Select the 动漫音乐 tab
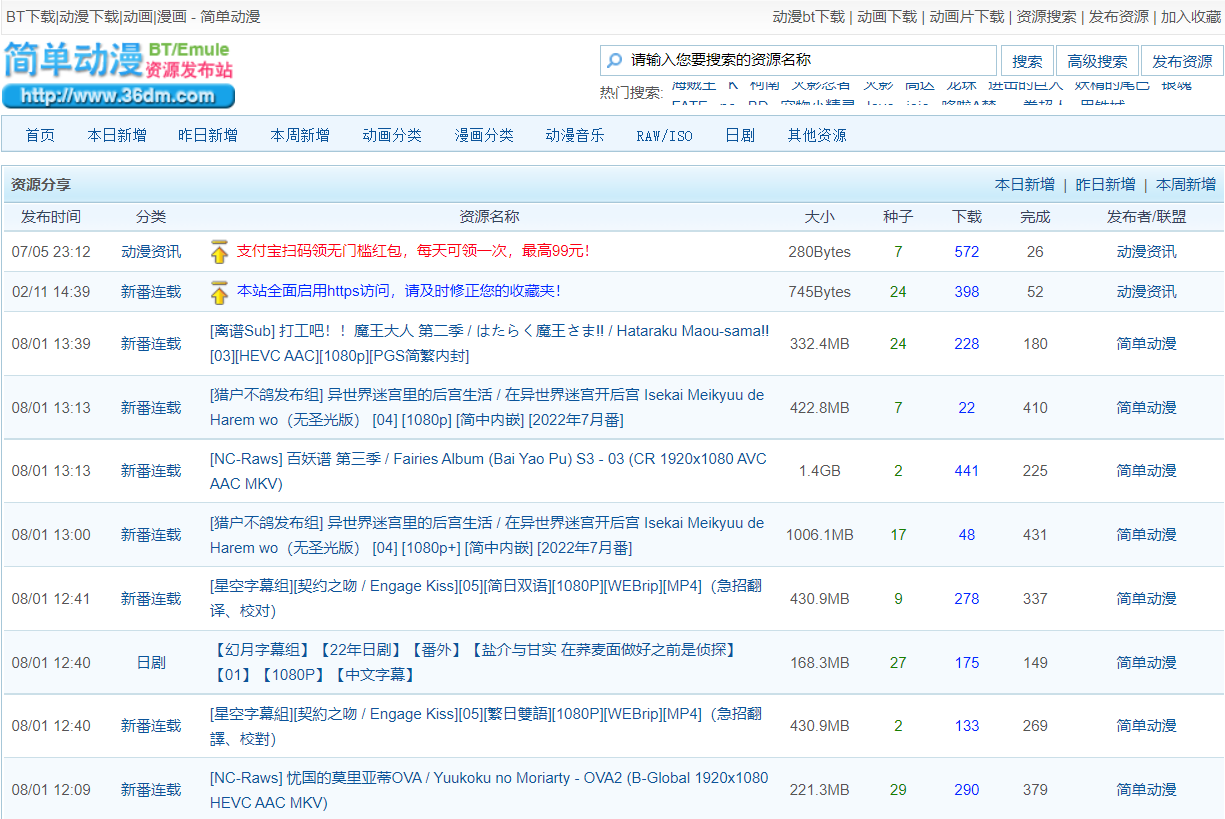Screen dimensions: 1225x819 click(575, 135)
